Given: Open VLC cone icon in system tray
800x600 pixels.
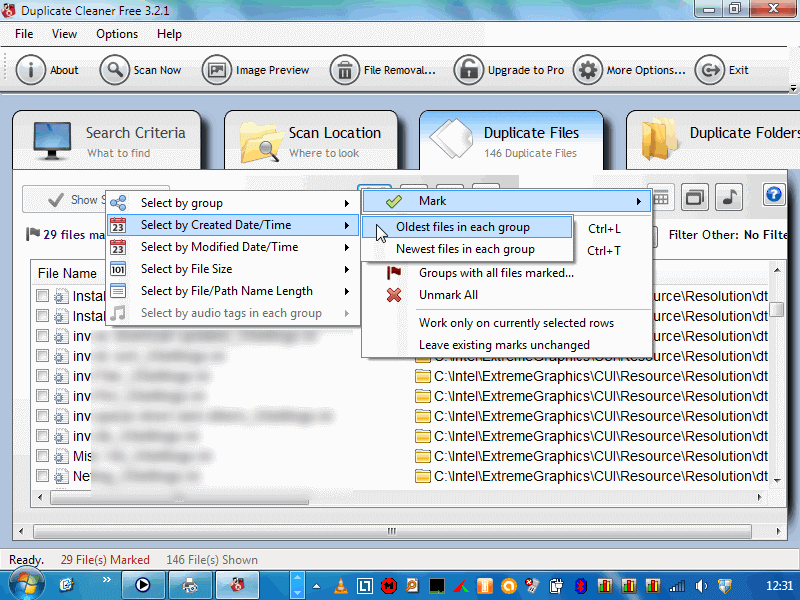Looking at the screenshot, I should pos(340,585).
